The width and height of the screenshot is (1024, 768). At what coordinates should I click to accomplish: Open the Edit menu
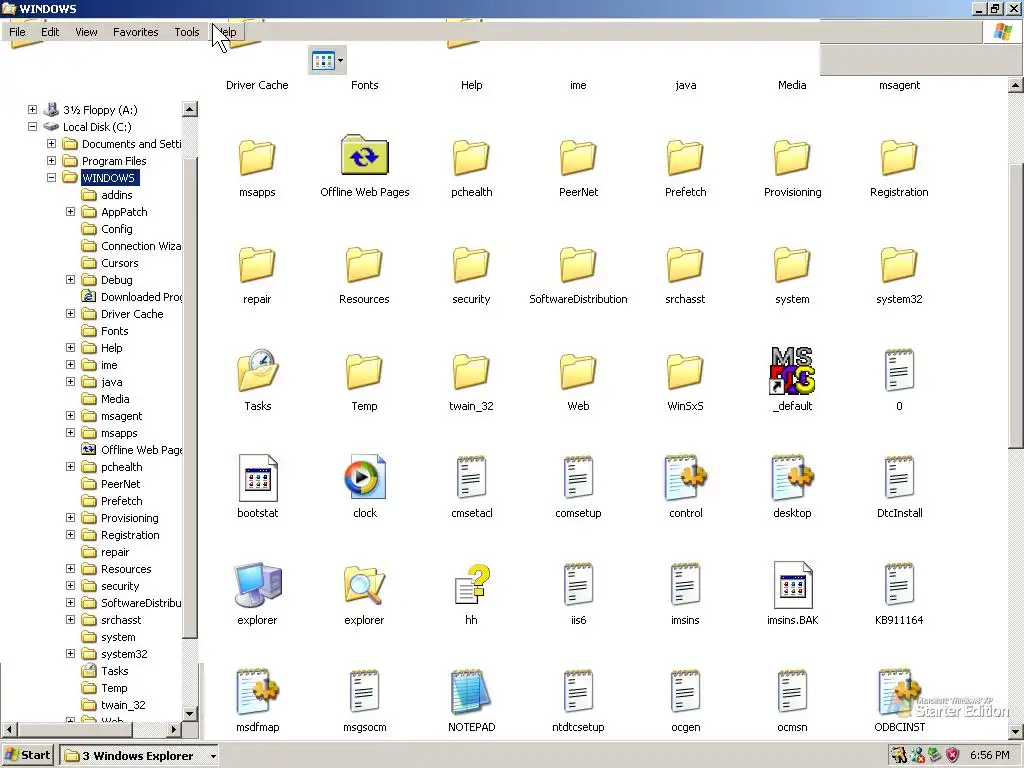(x=50, y=32)
